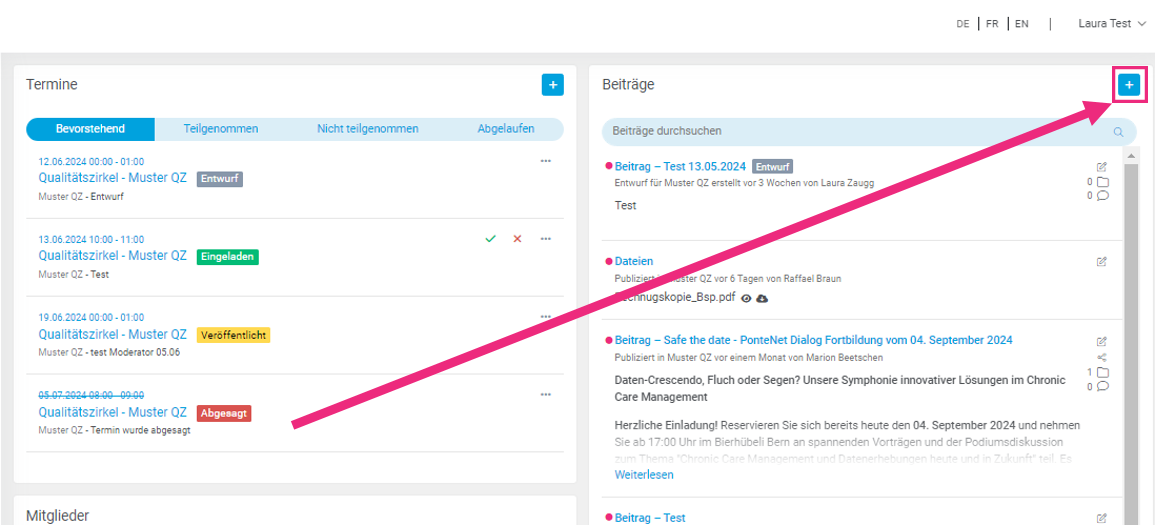Open the three-dot menu for the 12.06.2024 Termin
Viewport: 1155px width, 525px height.
tap(546, 161)
